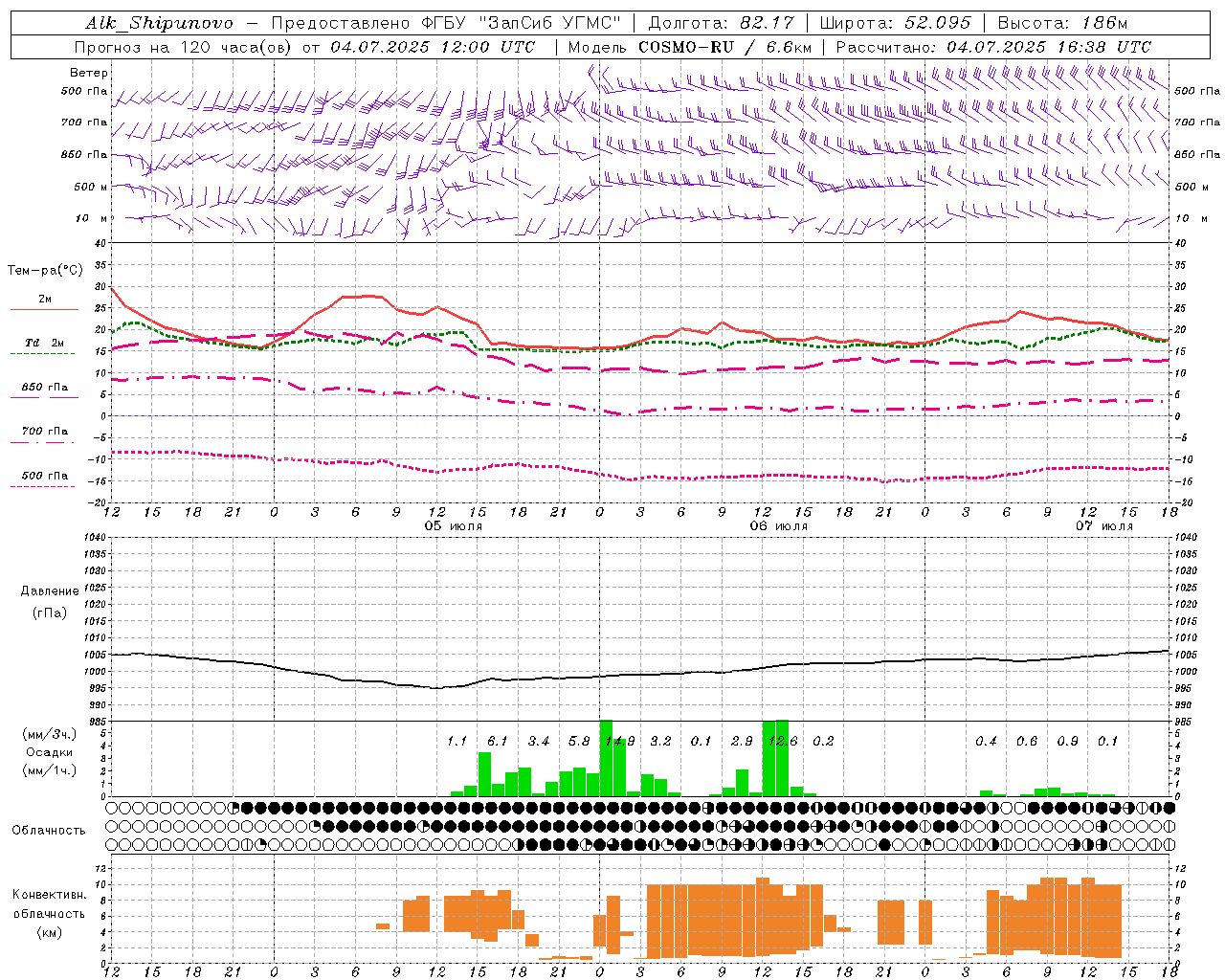Click the 07 июля date label

pos(1103,526)
